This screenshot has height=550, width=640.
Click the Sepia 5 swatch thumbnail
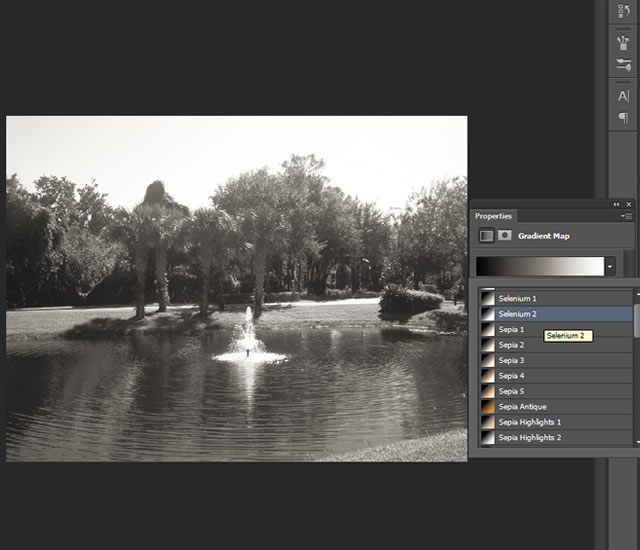(x=488, y=391)
